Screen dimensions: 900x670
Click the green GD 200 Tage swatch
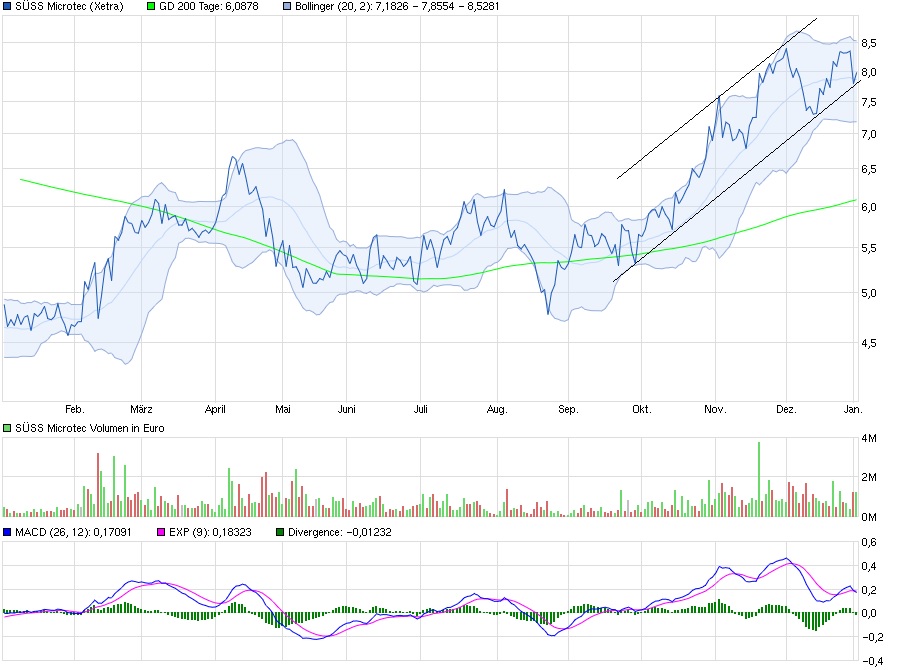click(x=151, y=6)
